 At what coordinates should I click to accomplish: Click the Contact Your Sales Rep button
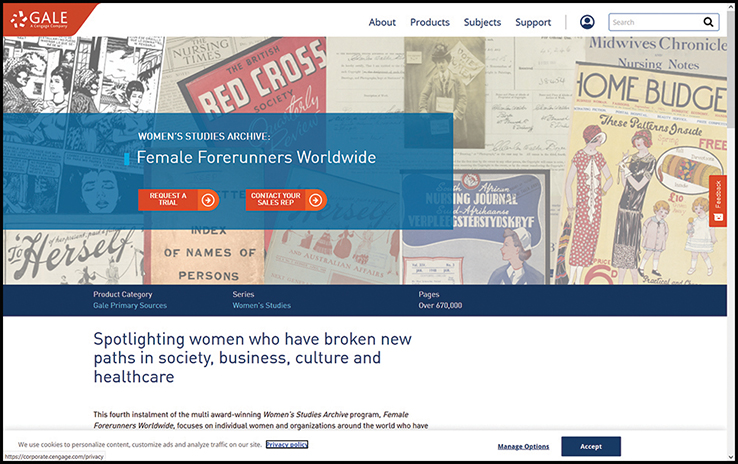(286, 200)
